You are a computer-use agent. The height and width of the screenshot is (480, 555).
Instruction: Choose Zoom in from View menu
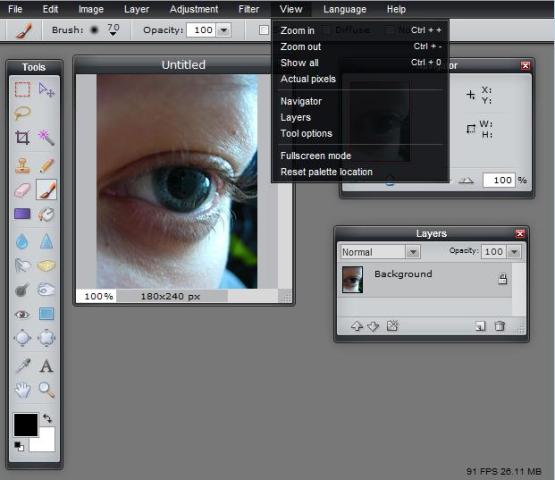pyautogui.click(x=360, y=30)
